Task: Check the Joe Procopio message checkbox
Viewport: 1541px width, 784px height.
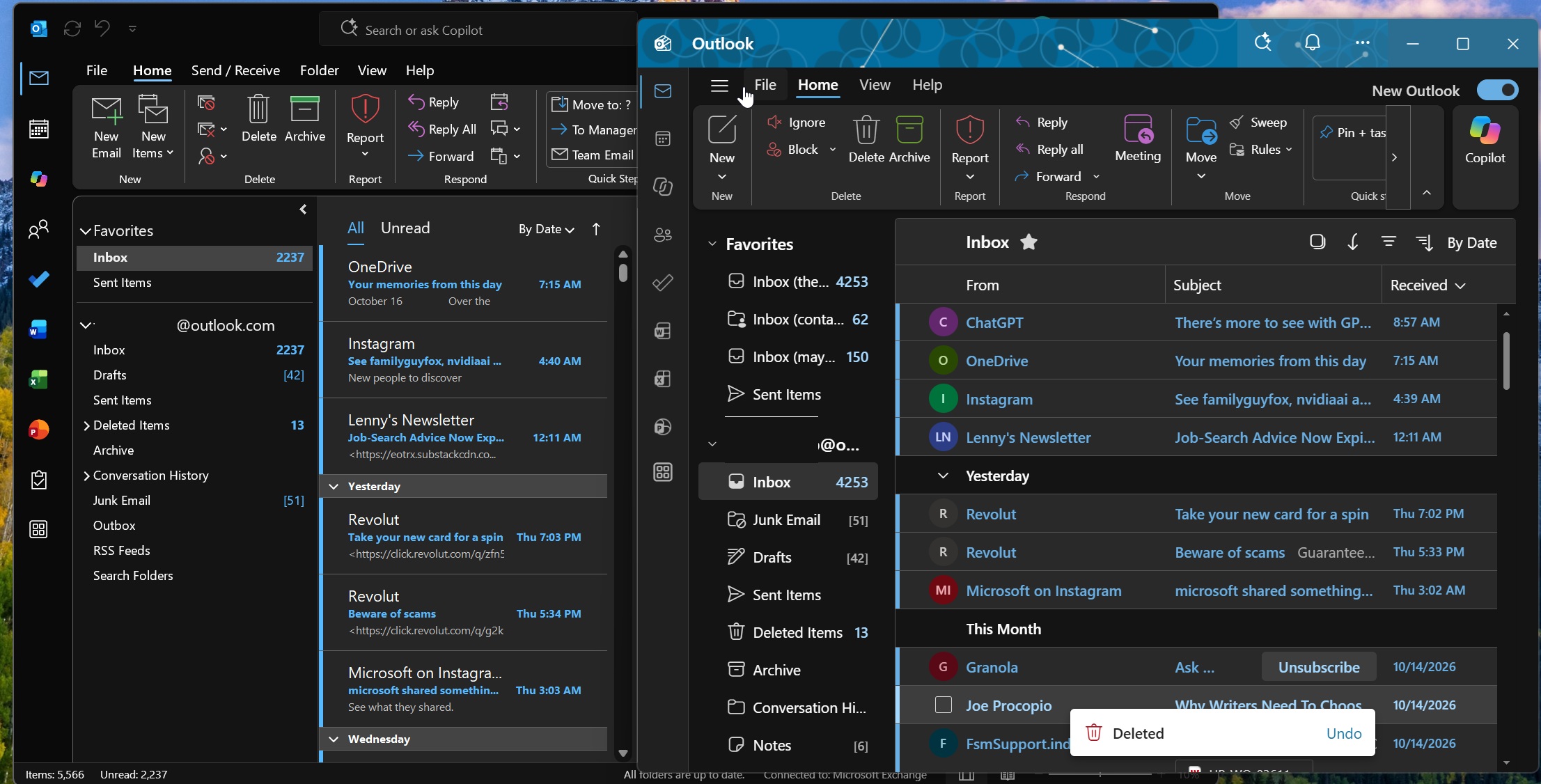Action: pos(944,705)
